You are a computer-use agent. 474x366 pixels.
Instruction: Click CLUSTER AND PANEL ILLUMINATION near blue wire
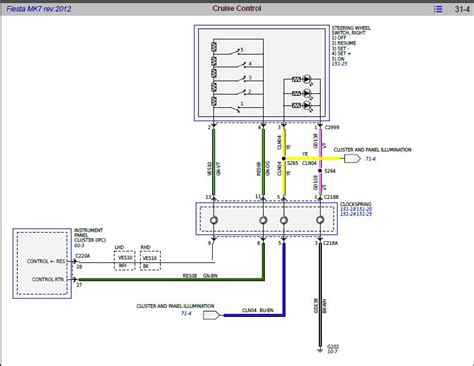coord(175,306)
